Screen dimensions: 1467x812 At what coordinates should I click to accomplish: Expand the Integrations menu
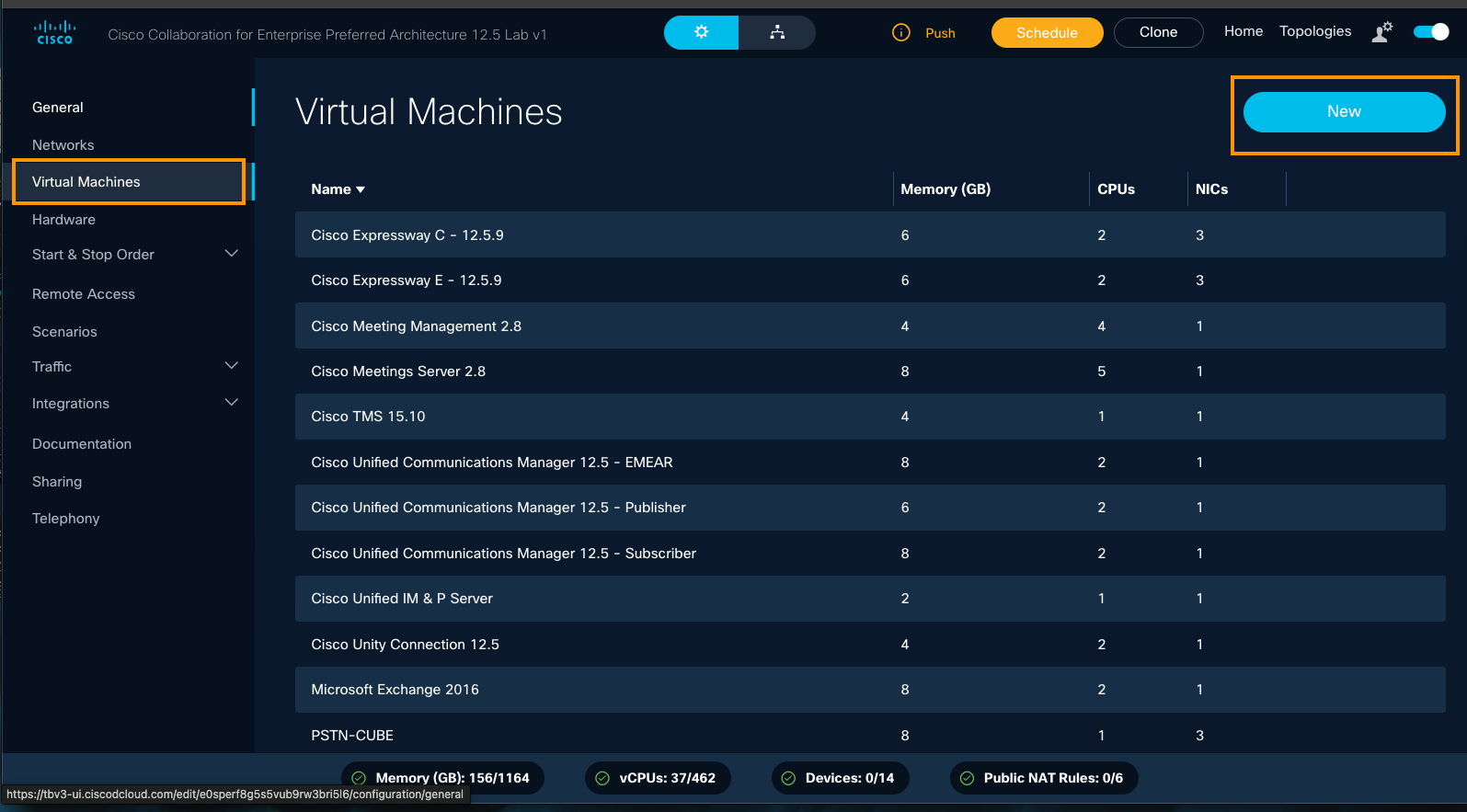coord(232,403)
